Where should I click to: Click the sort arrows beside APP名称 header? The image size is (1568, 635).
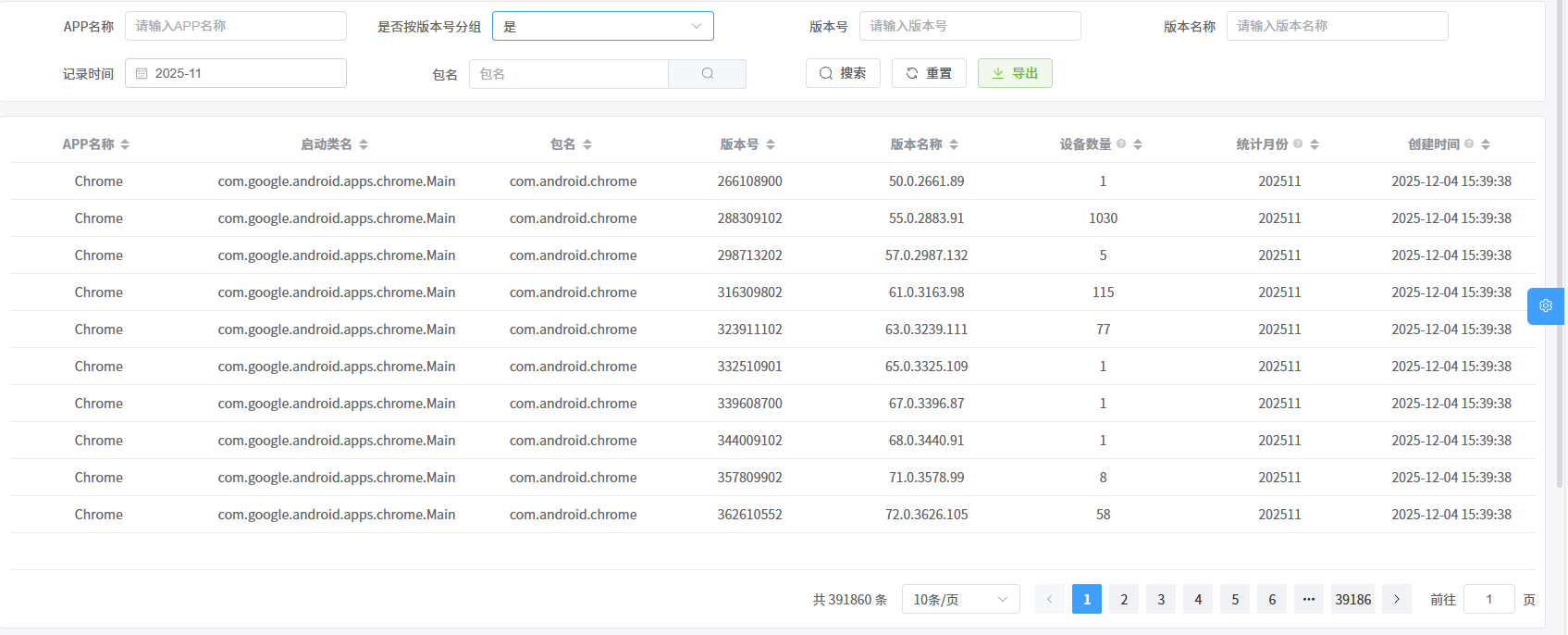tap(125, 144)
